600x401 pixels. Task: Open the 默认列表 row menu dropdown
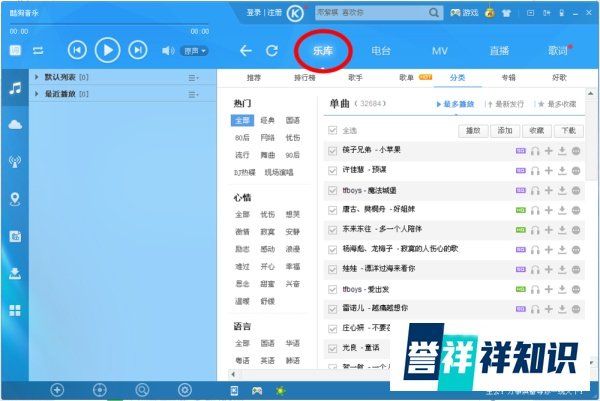pyautogui.click(x=193, y=78)
